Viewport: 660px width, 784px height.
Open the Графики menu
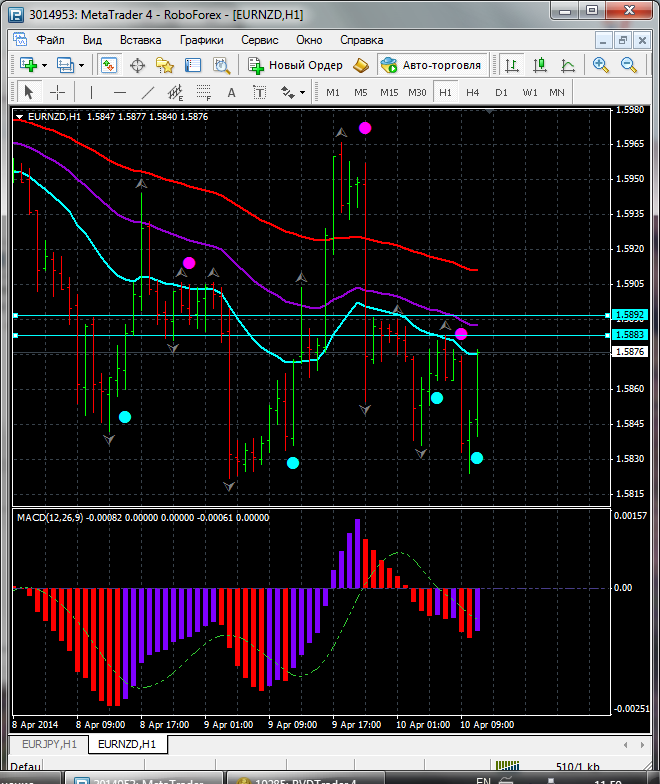201,40
